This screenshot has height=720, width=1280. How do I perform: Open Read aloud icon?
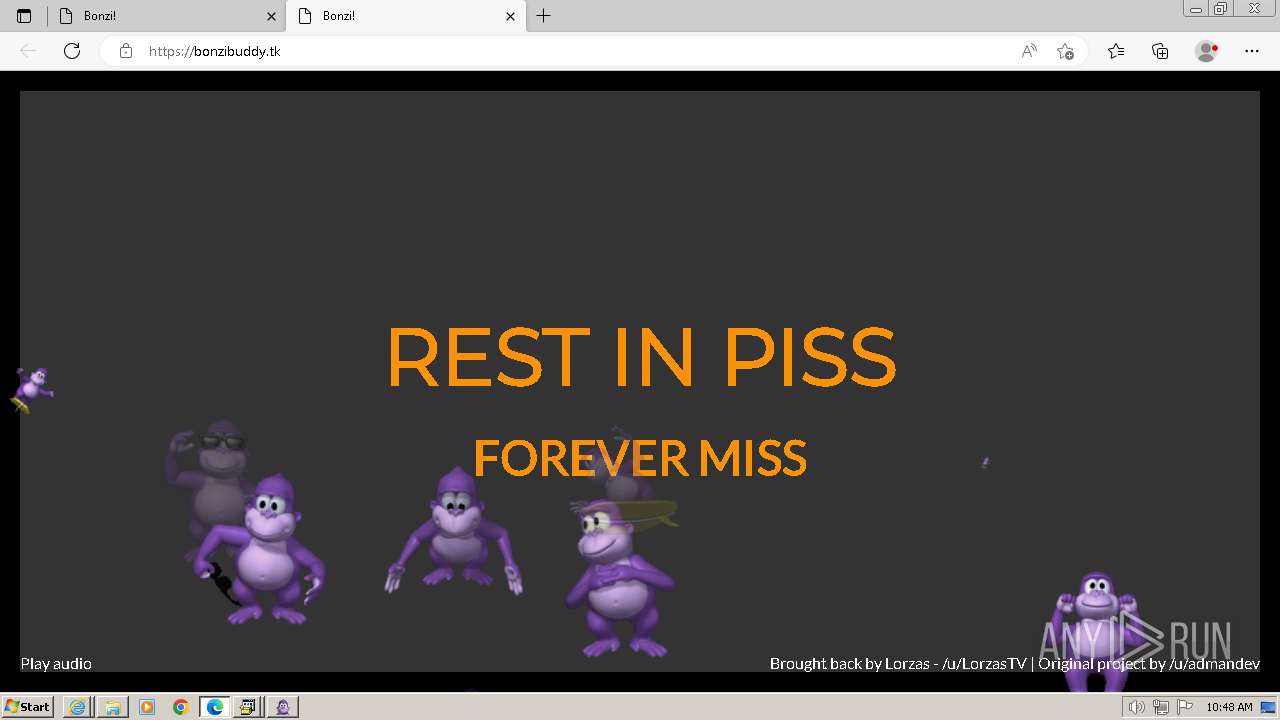pos(1029,51)
